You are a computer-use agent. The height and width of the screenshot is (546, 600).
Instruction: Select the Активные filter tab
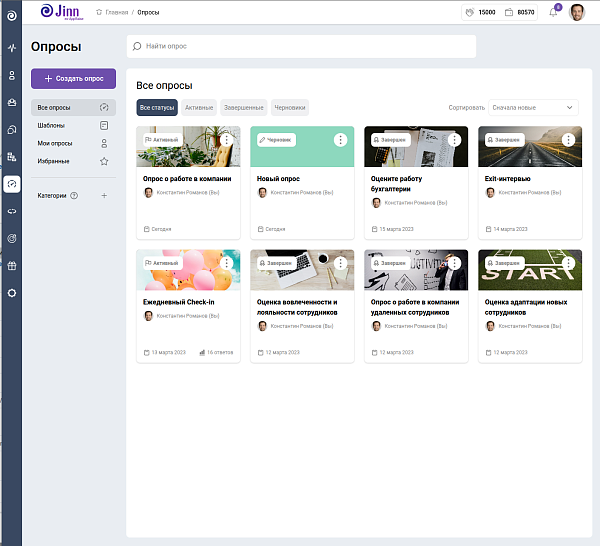tap(199, 108)
